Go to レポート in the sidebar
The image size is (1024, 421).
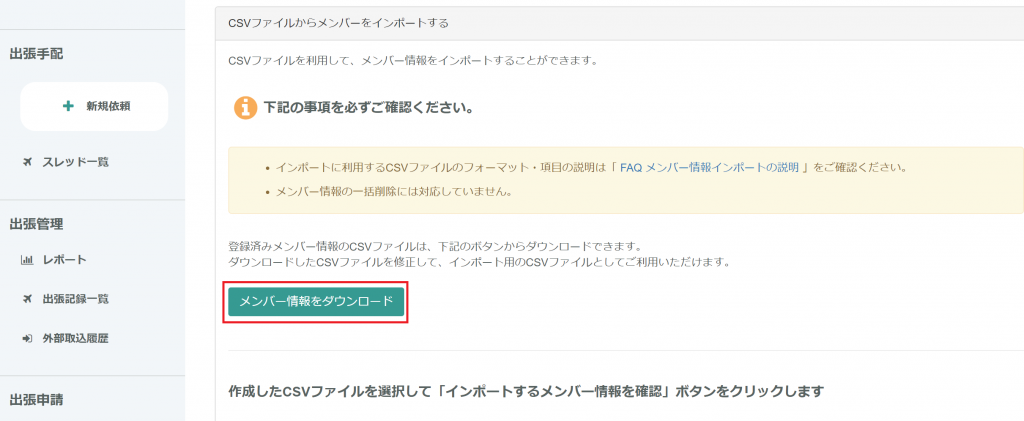click(x=64, y=260)
